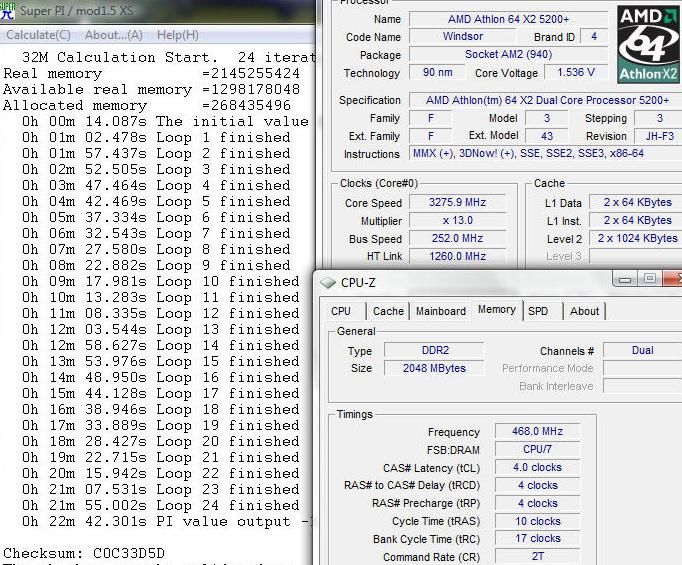Click the Multiplier value x 13.0
Screen dimensions: 682x565
[x=458, y=221]
